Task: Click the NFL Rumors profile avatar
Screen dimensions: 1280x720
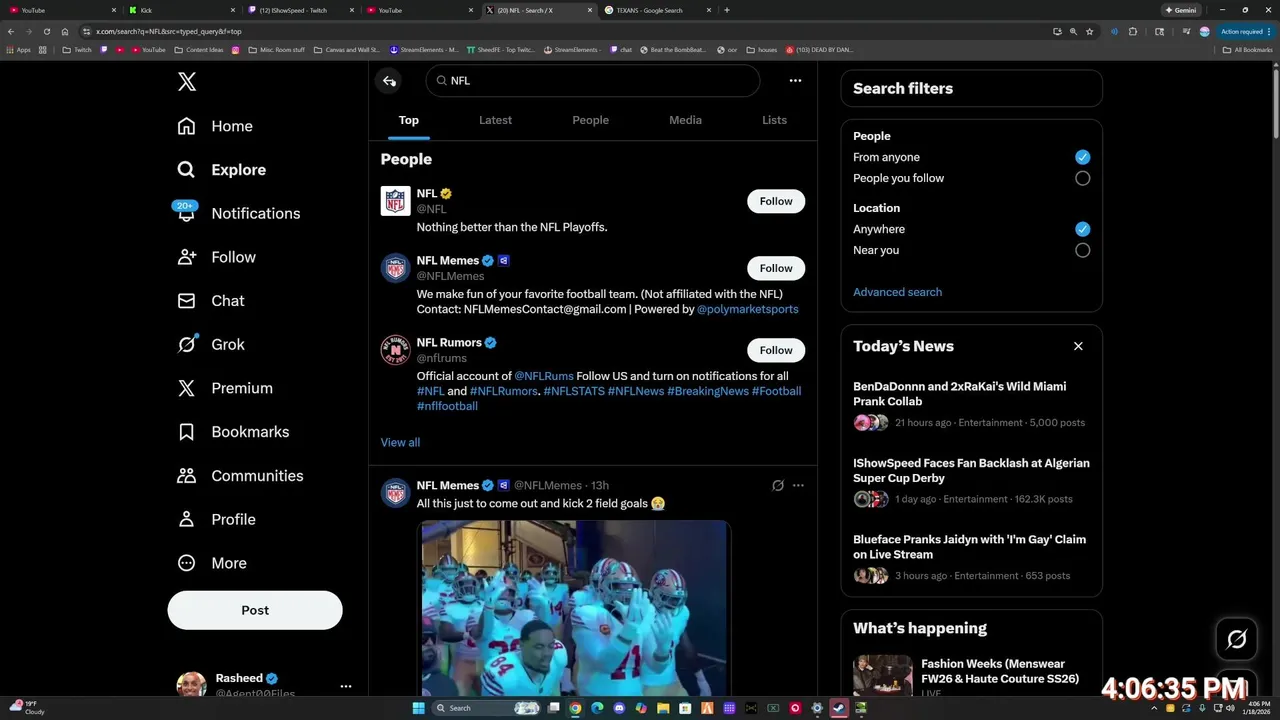Action: (x=396, y=350)
